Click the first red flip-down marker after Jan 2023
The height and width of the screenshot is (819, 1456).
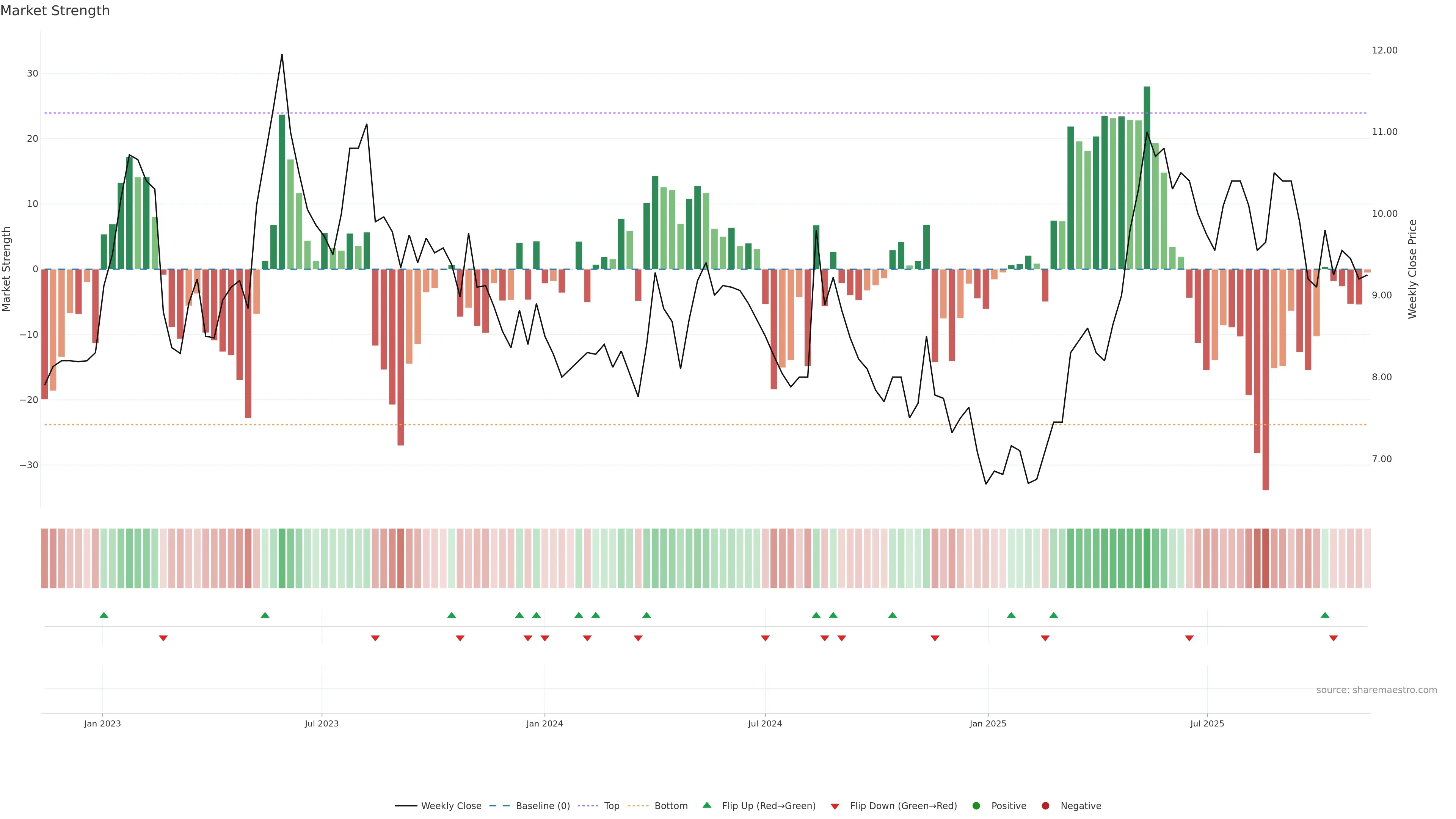163,638
